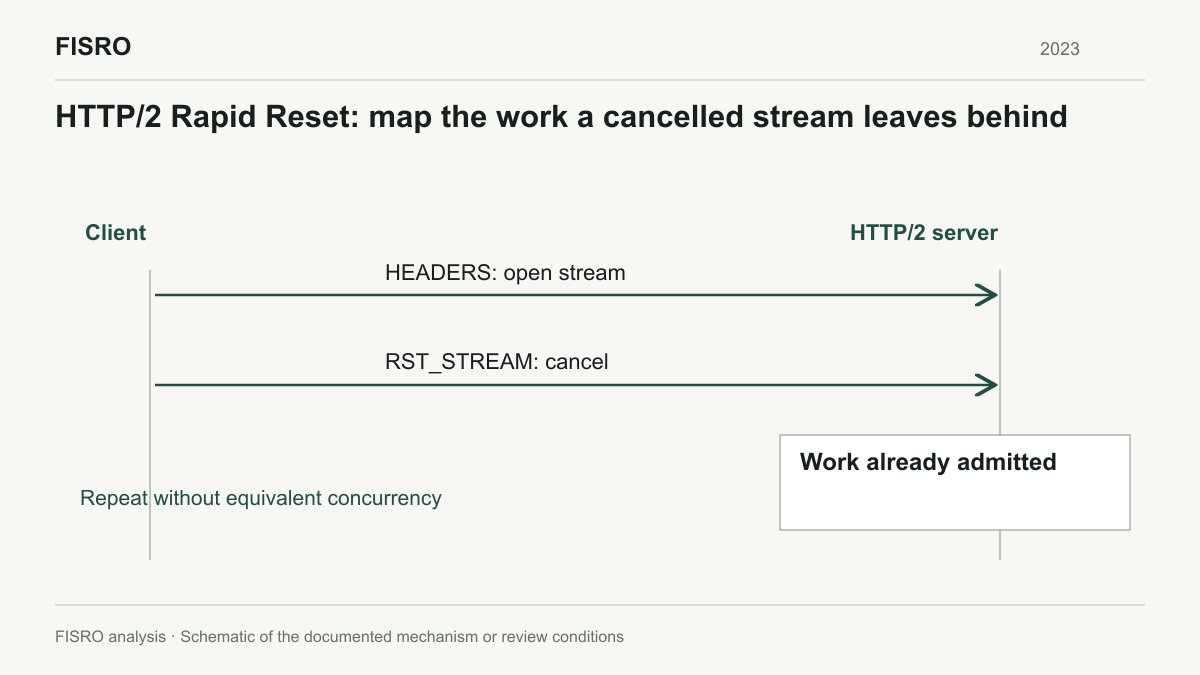Select the 'Work already admitted' box
Viewport: 1200px width, 675px height.
(955, 482)
